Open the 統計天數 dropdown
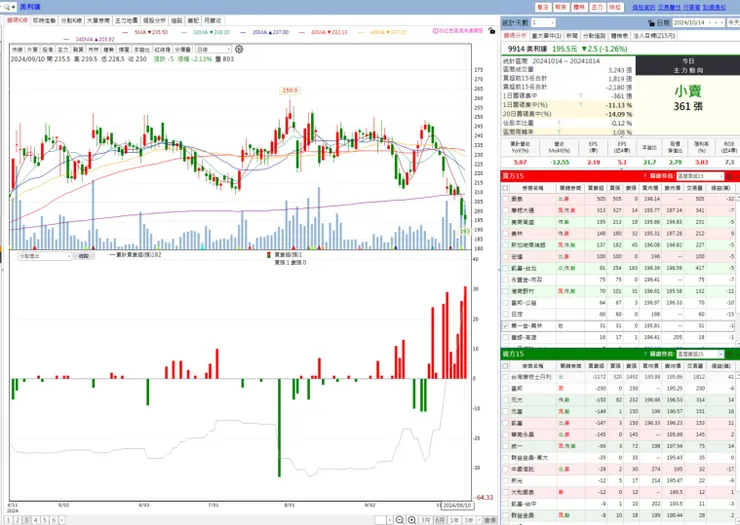Viewport: 740px width, 525px height. coord(543,23)
